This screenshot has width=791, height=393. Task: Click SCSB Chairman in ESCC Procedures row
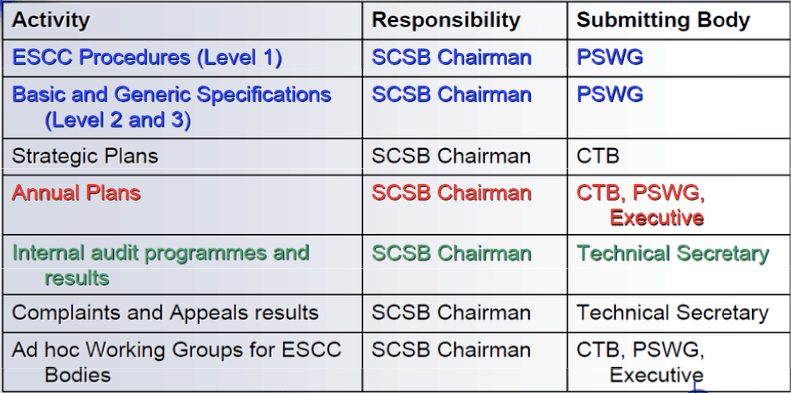pos(451,57)
